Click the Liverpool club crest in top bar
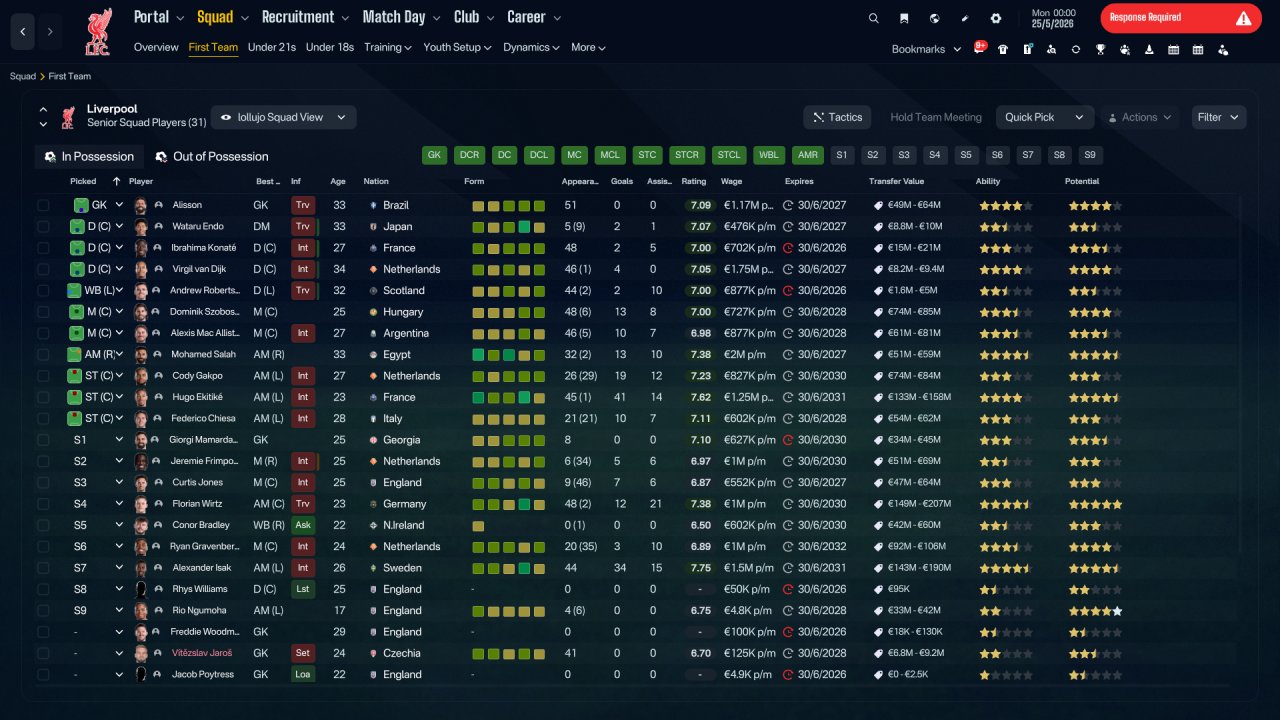The width and height of the screenshot is (1280, 720). tap(97, 32)
